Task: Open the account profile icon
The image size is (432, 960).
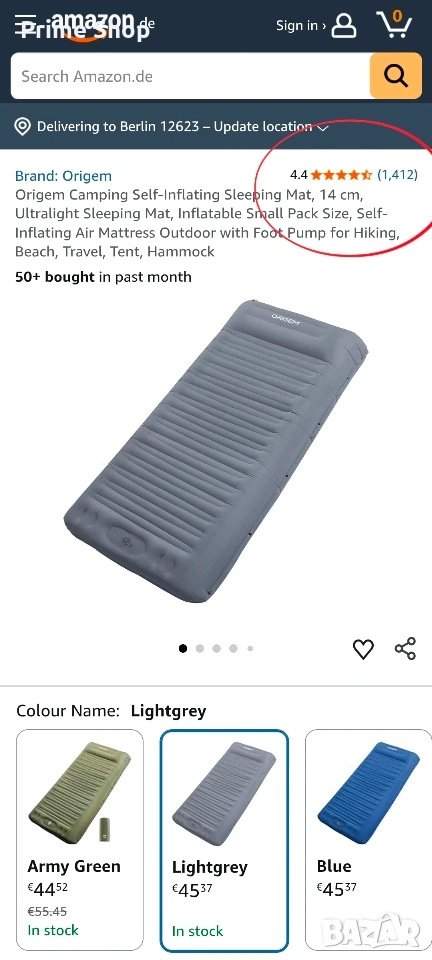Action: [344, 25]
